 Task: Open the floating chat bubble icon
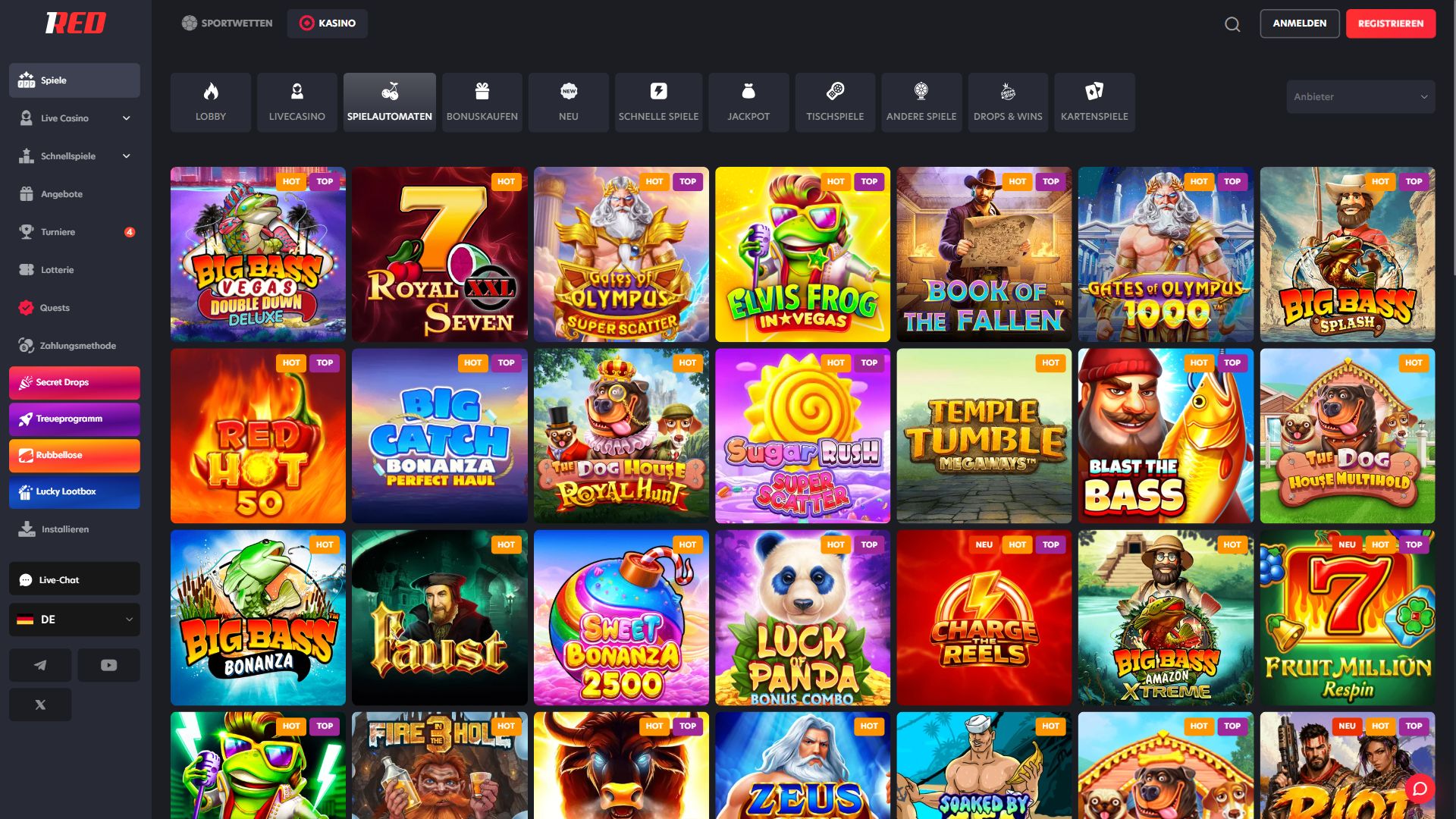[x=1420, y=789]
